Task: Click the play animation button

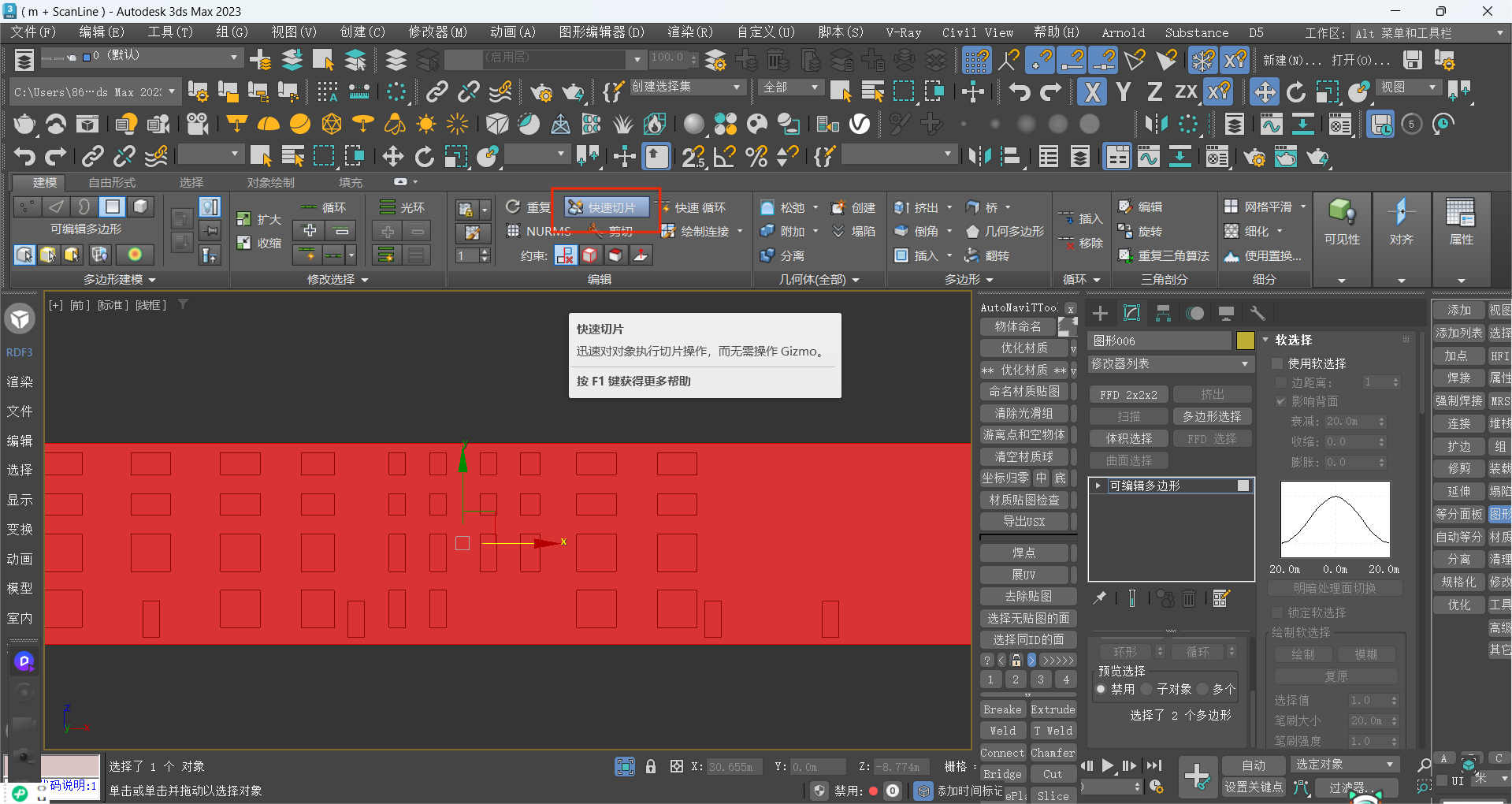Action: [x=1108, y=765]
